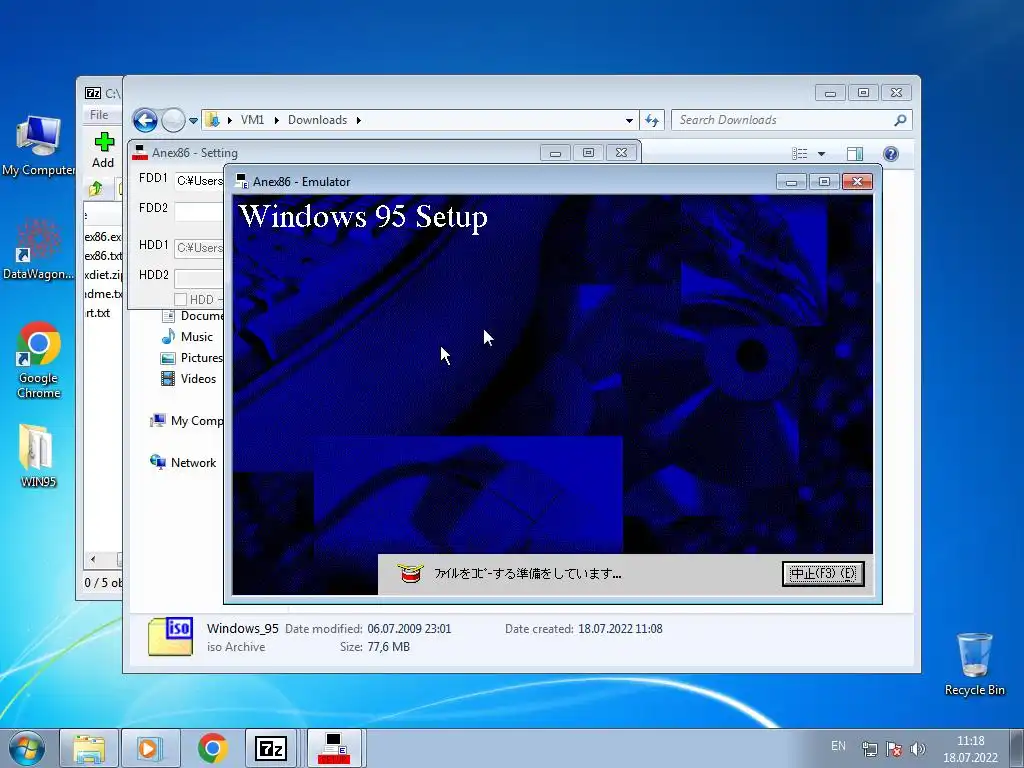
Task: Click the search magnifier icon
Action: click(900, 120)
